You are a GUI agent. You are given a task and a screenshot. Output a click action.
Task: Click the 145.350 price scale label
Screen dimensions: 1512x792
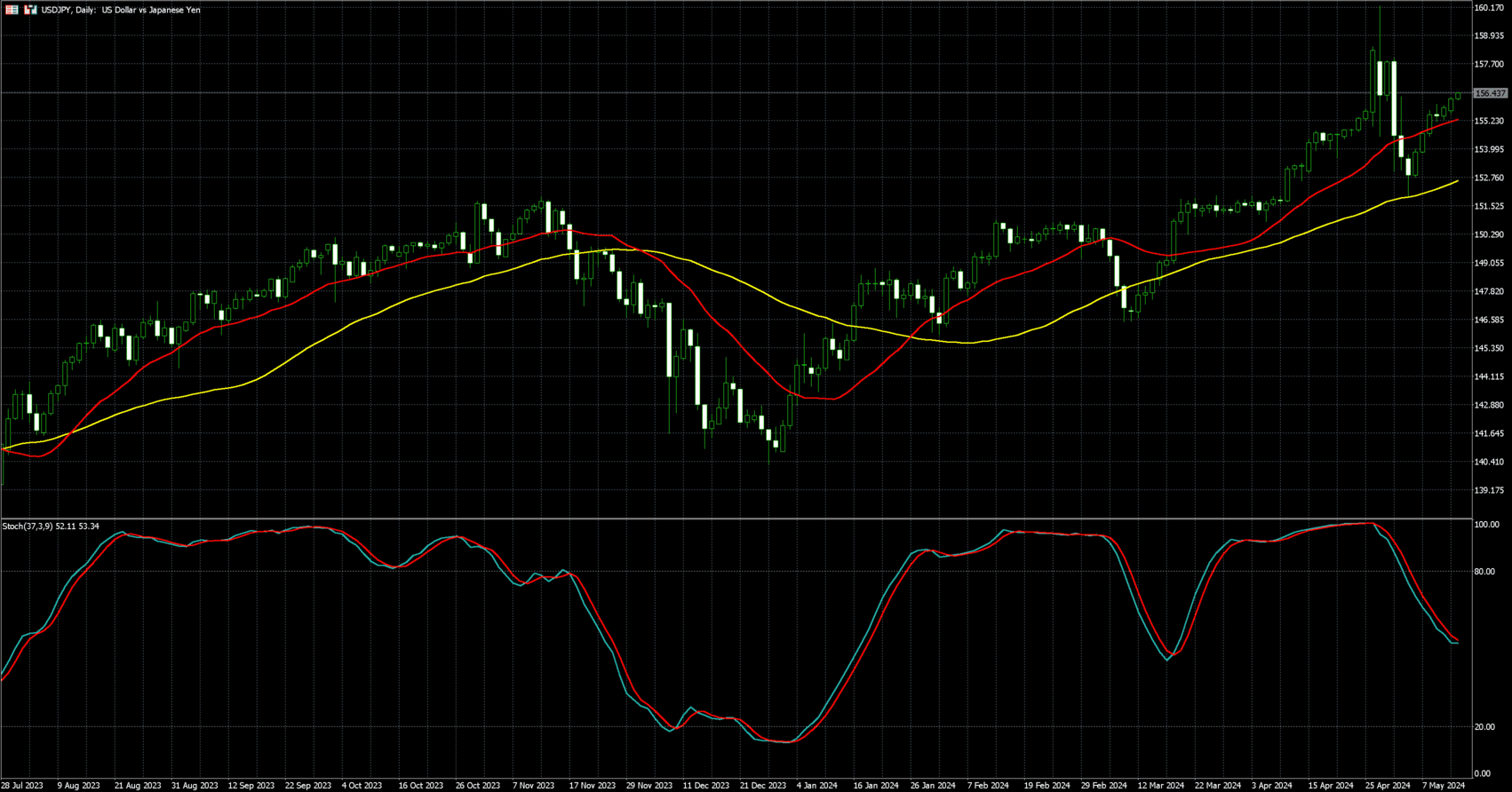(1488, 348)
